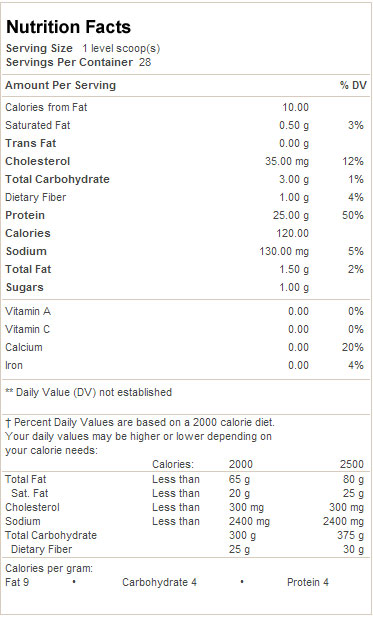Select the Dietary Fiber 30 g value
373x619 pixels.
(353, 550)
